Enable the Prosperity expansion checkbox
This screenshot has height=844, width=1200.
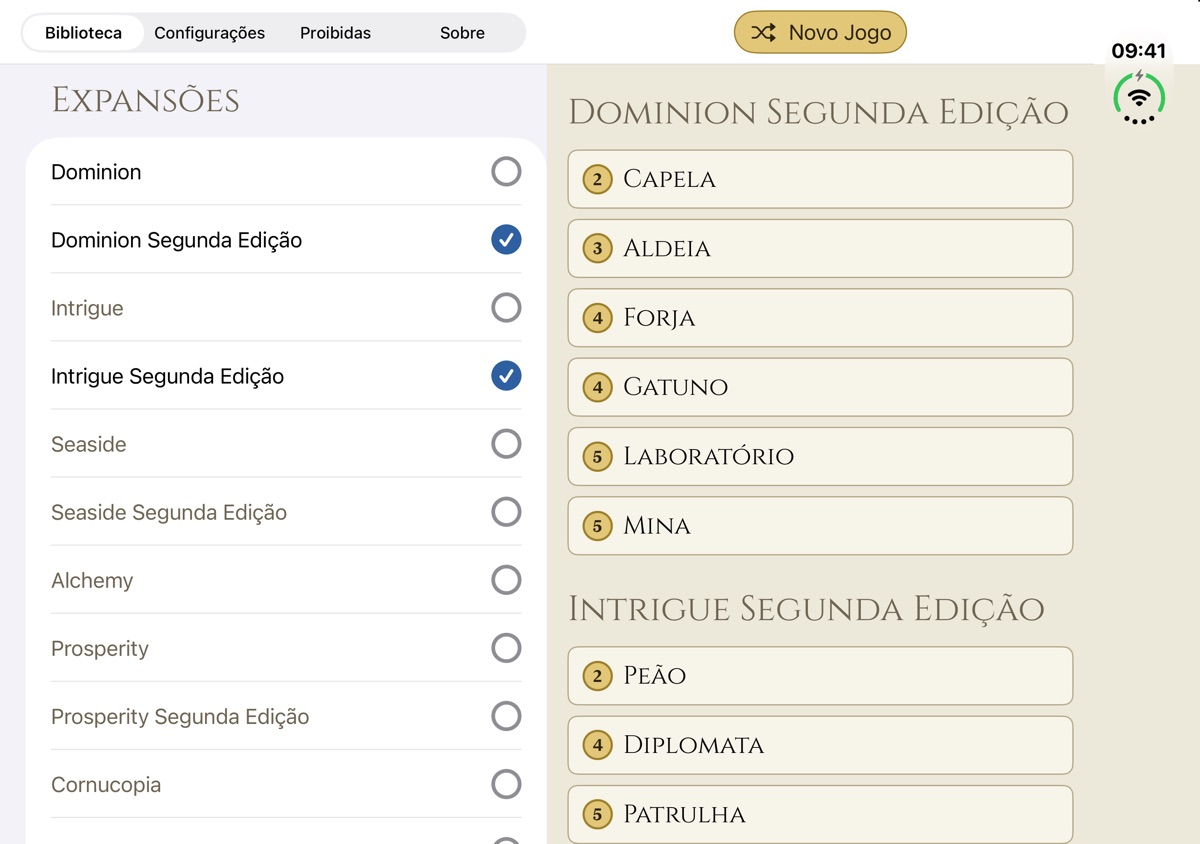tap(506, 648)
